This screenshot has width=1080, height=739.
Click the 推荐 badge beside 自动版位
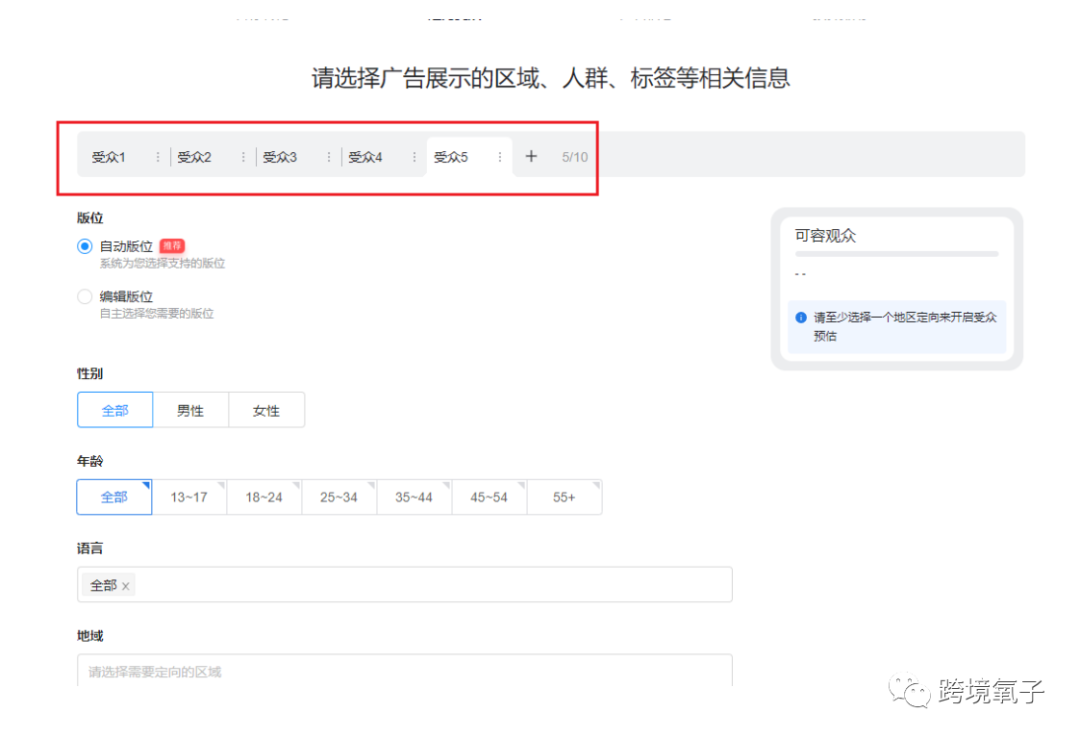(x=171, y=245)
